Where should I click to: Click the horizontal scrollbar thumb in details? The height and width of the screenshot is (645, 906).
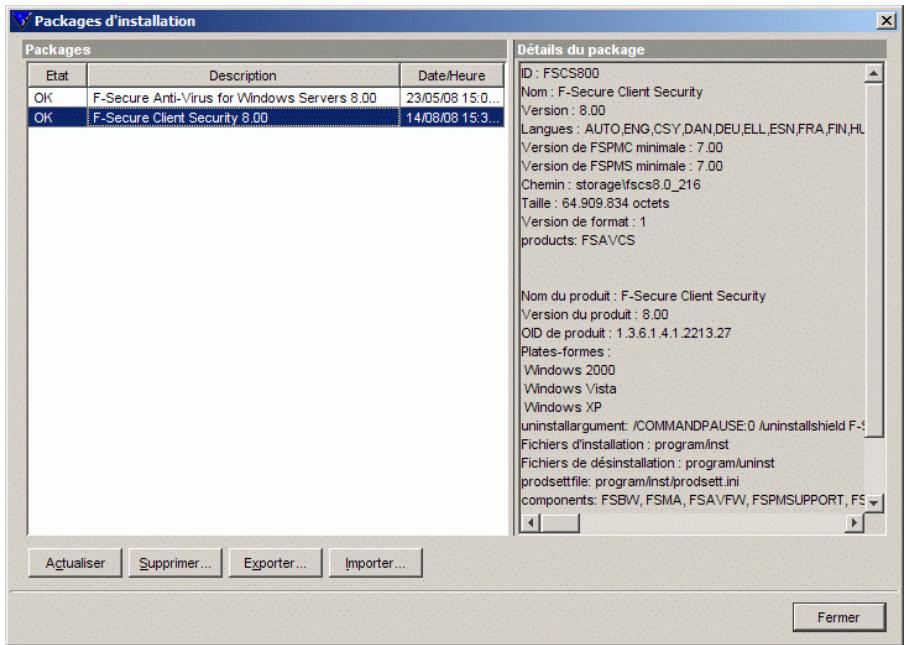coord(560,522)
